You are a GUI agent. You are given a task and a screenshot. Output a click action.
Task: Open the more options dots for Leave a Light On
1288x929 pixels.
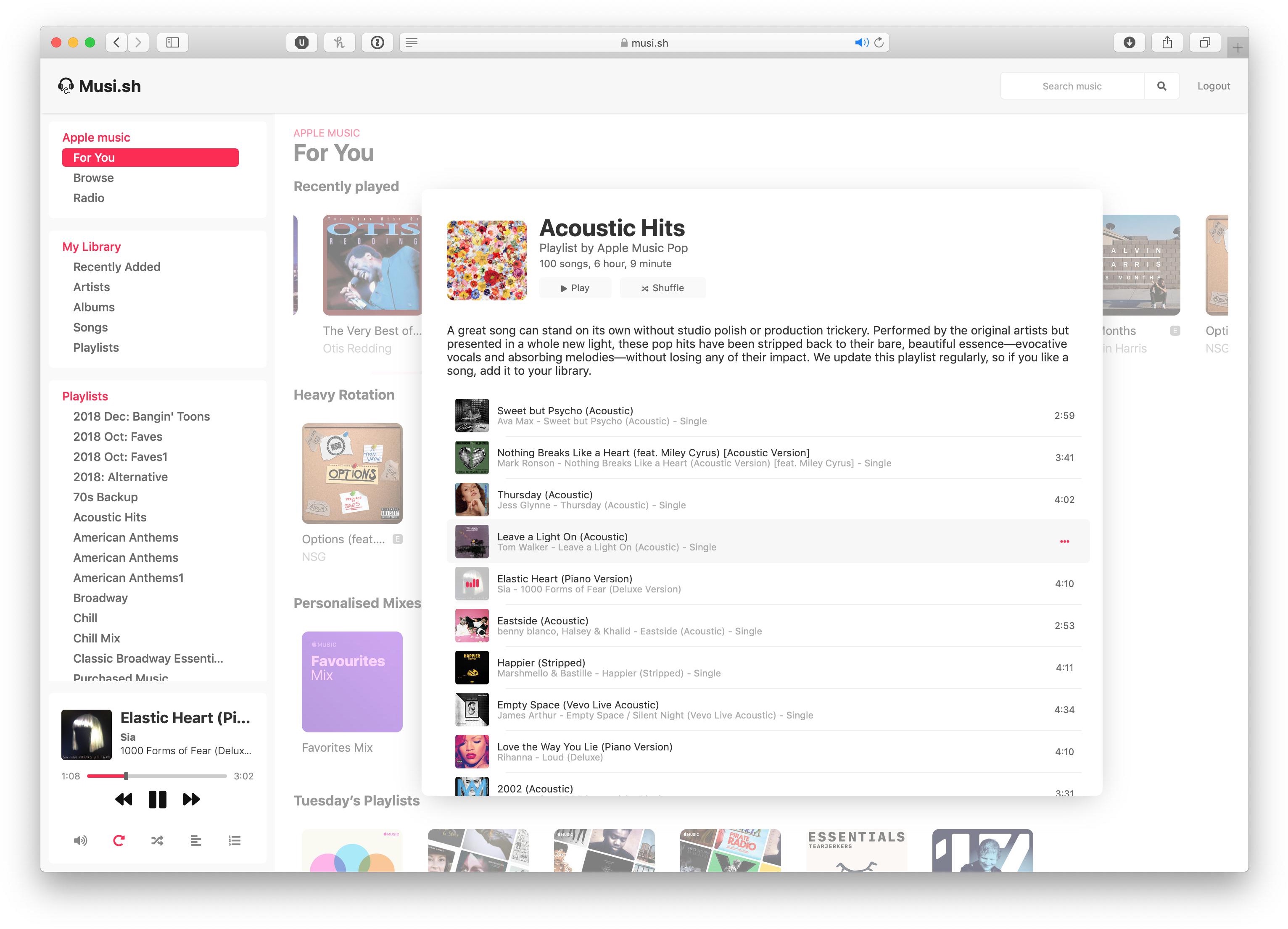click(x=1064, y=542)
